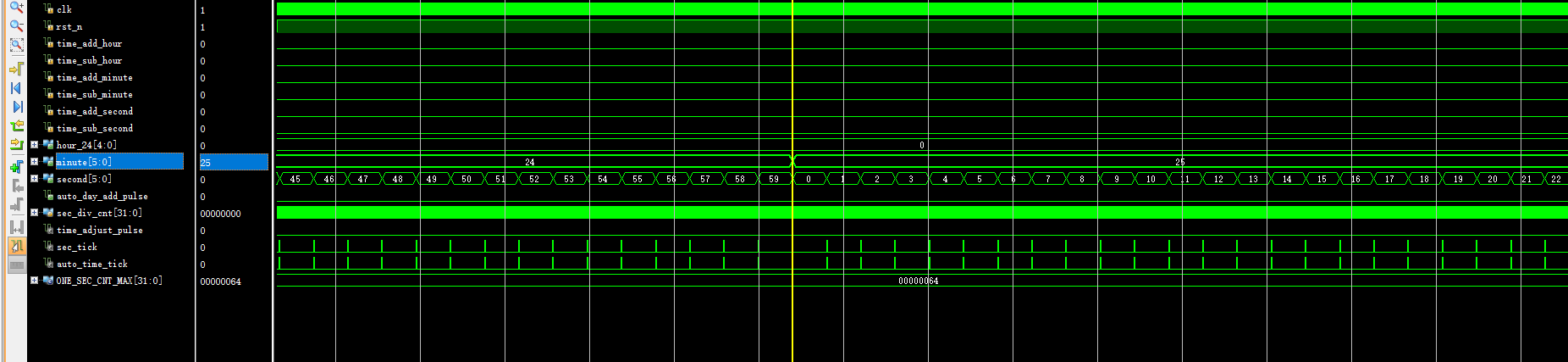The height and width of the screenshot is (362, 1568).
Task: Jump to time zero with Go to Beginning icon
Action: tap(16, 87)
